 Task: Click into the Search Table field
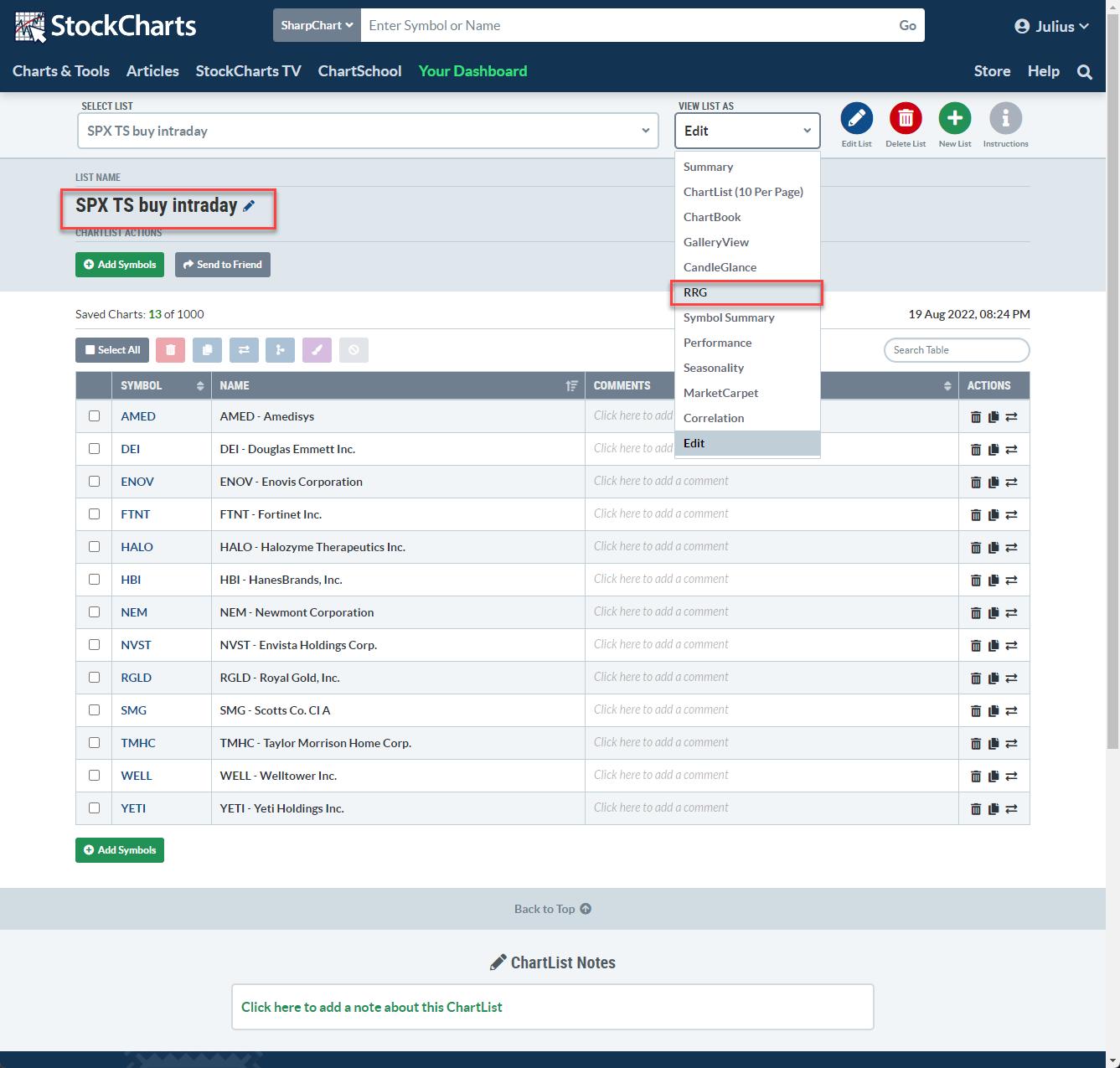956,350
